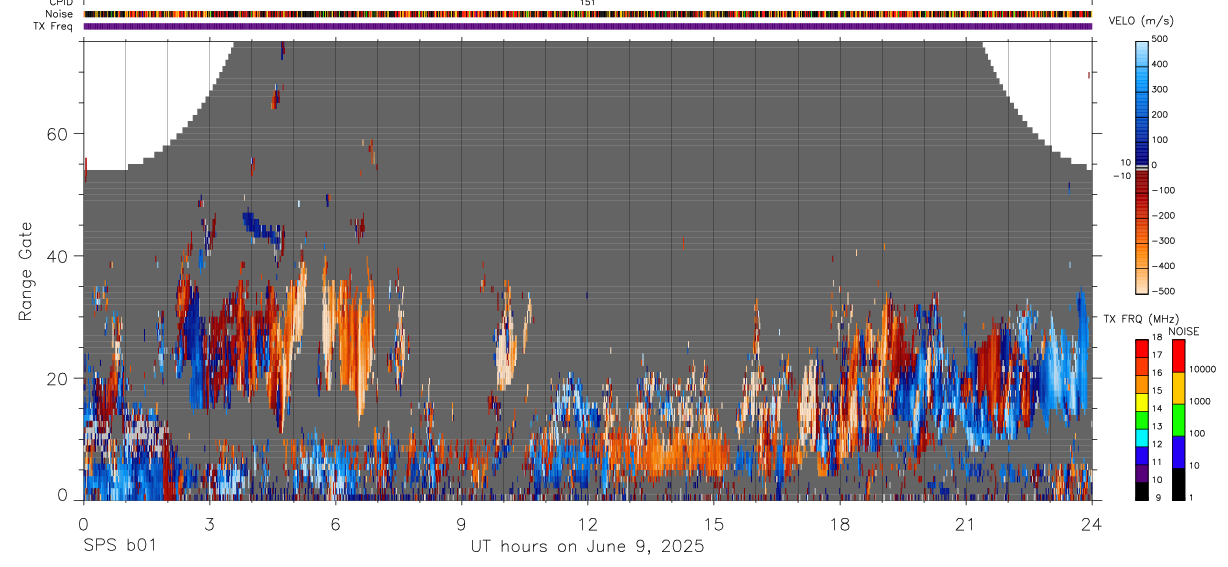This screenshot has height=567, width=1228.
Task: Click the 9 tick on UT hours axis
Action: (461, 523)
